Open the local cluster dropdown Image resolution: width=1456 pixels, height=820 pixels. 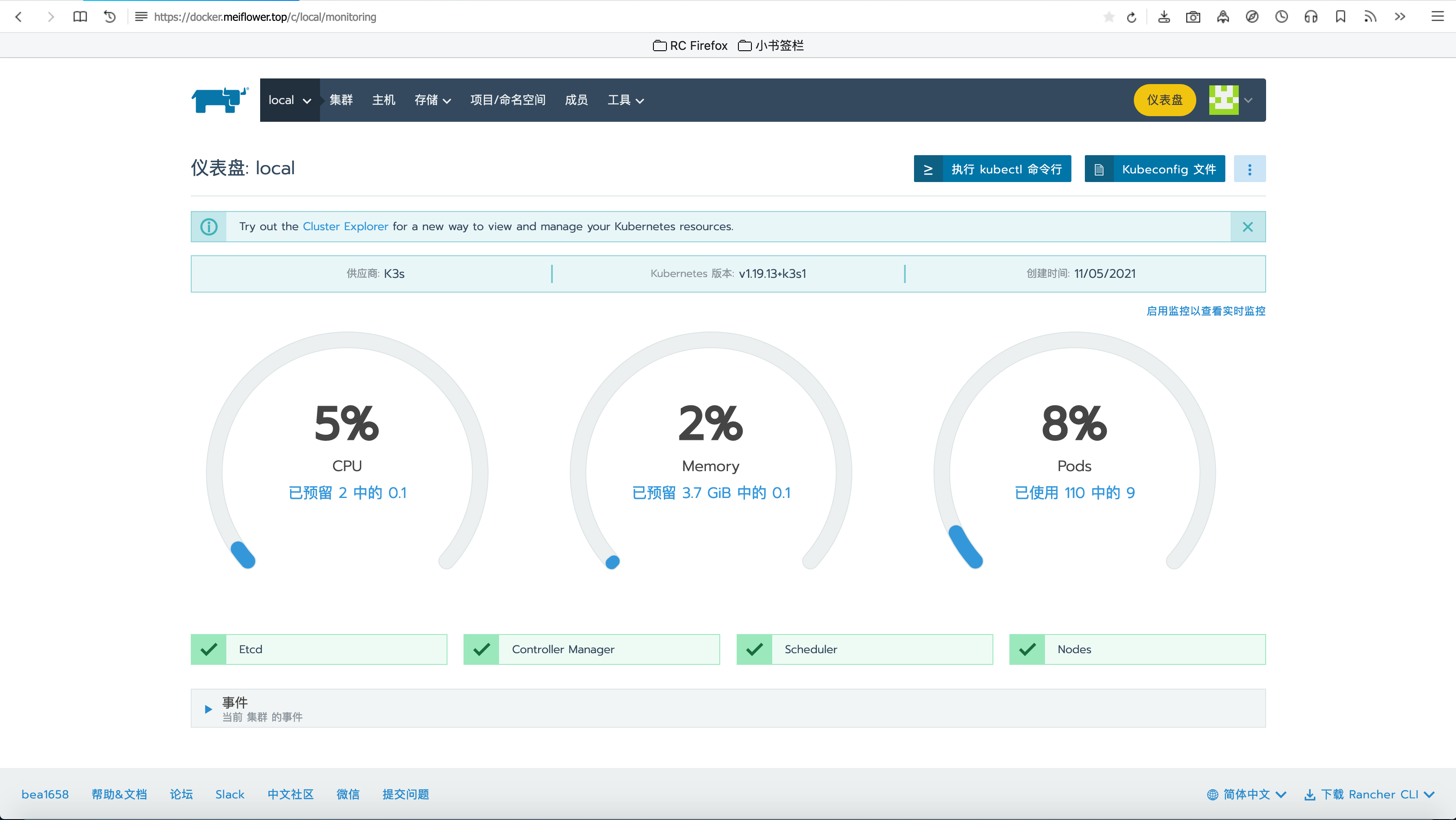[x=290, y=100]
